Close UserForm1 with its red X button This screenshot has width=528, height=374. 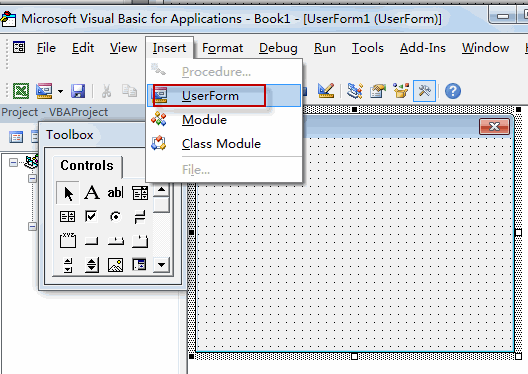[x=494, y=127]
